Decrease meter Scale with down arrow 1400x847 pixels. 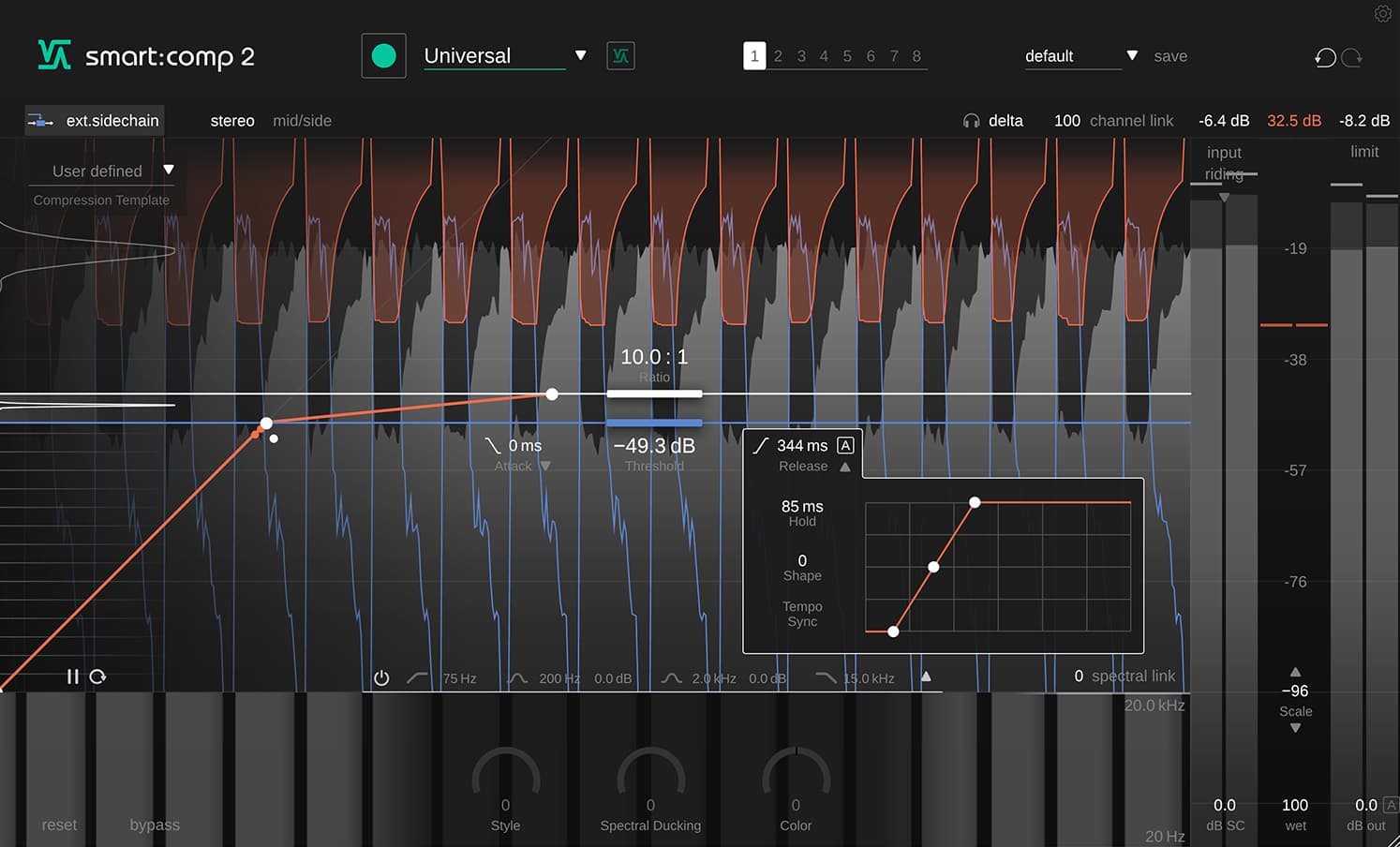coord(1295,728)
